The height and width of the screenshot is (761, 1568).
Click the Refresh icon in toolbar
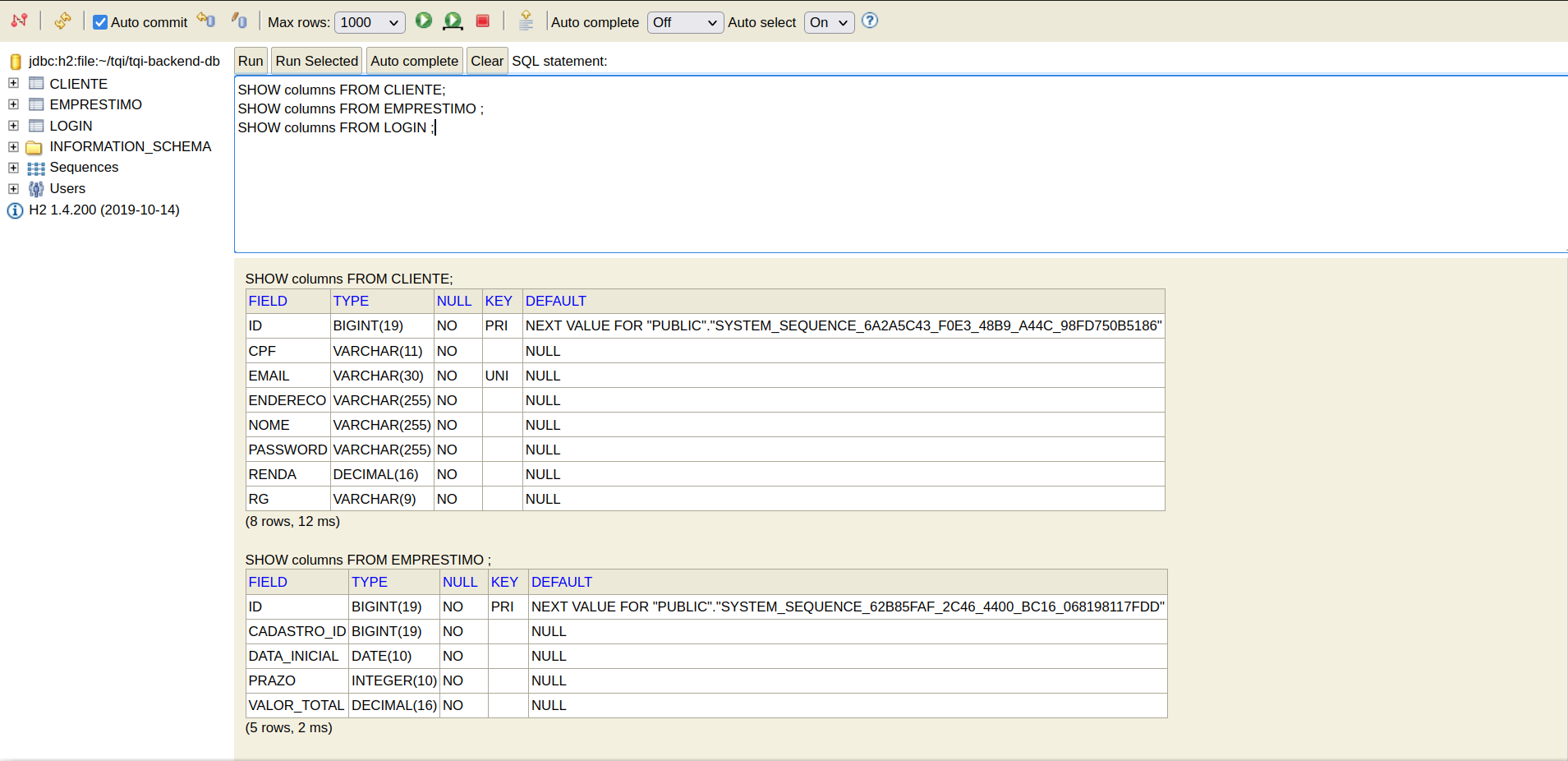pos(62,21)
